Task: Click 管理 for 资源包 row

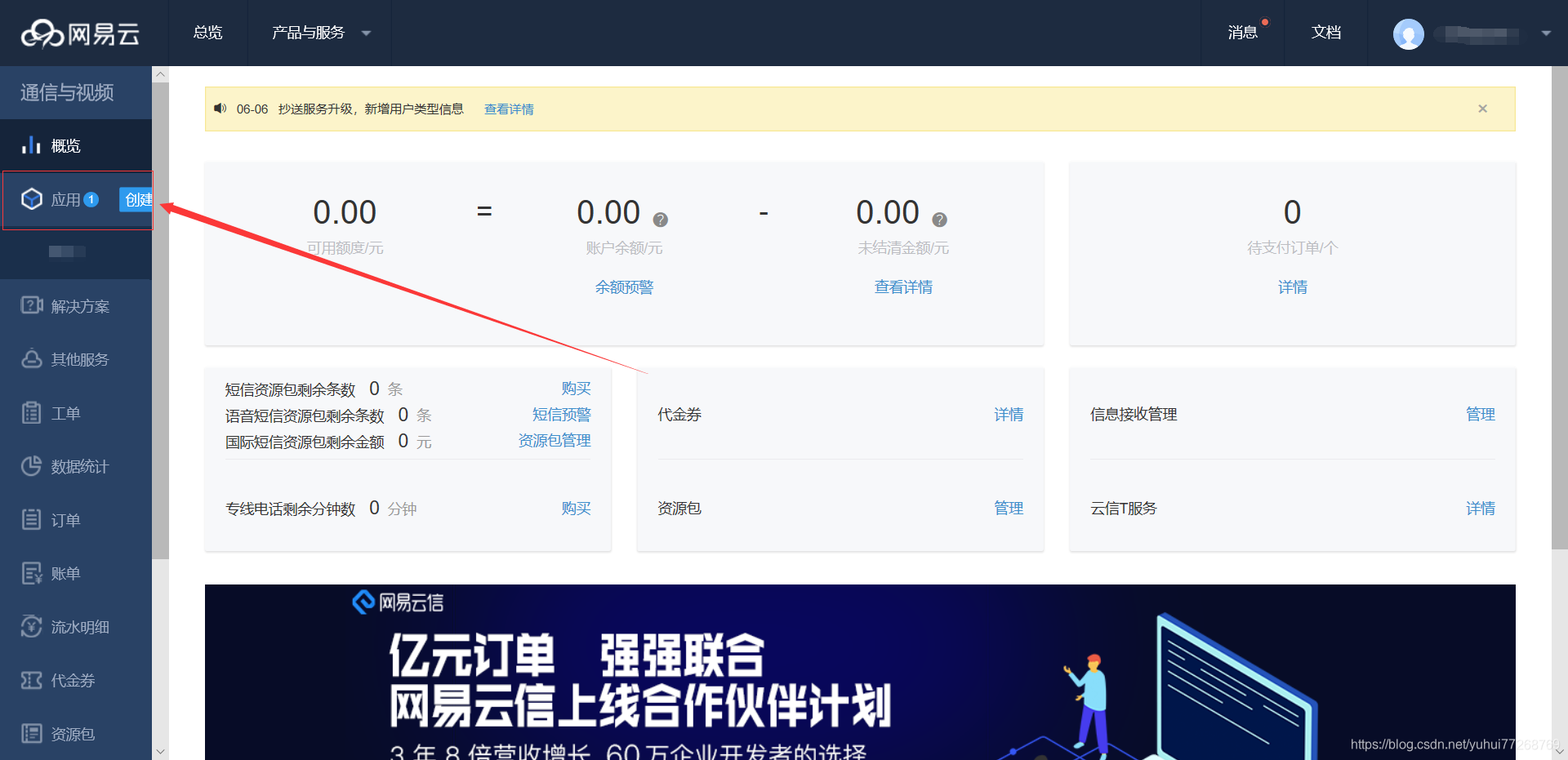Action: 1009,509
